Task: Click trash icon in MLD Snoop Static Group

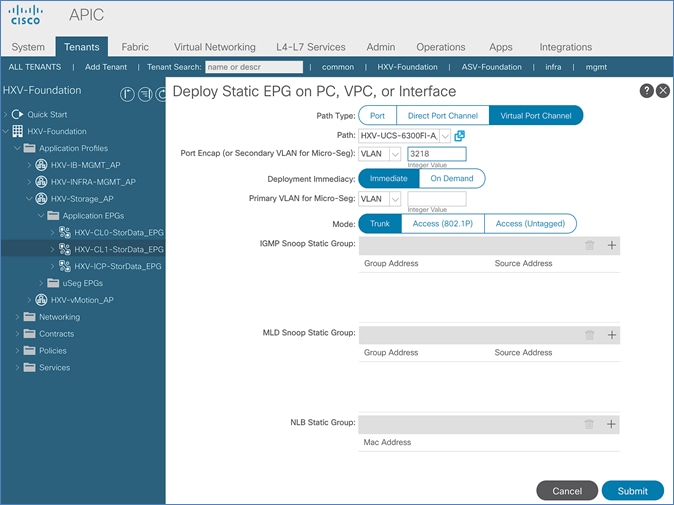Action: [x=590, y=335]
